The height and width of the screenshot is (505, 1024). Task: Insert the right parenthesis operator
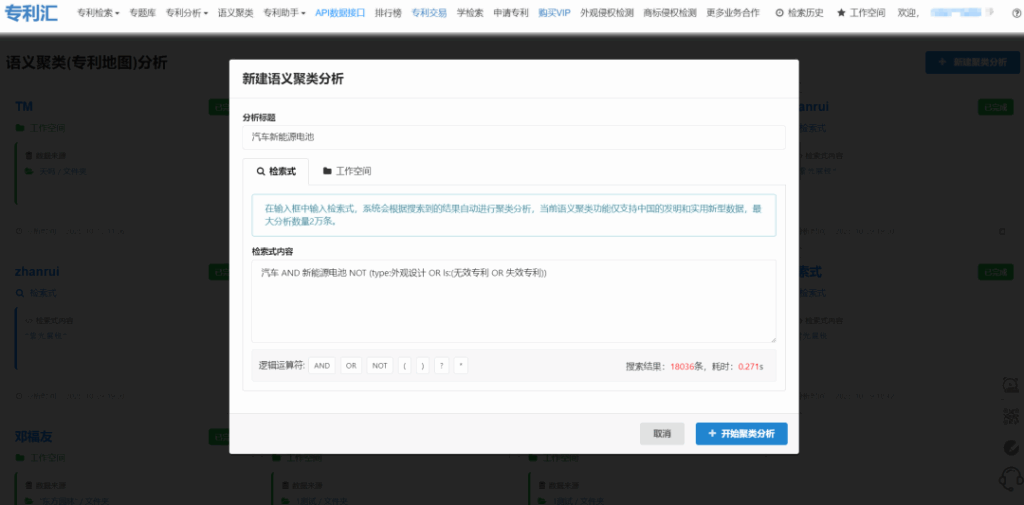coord(423,366)
